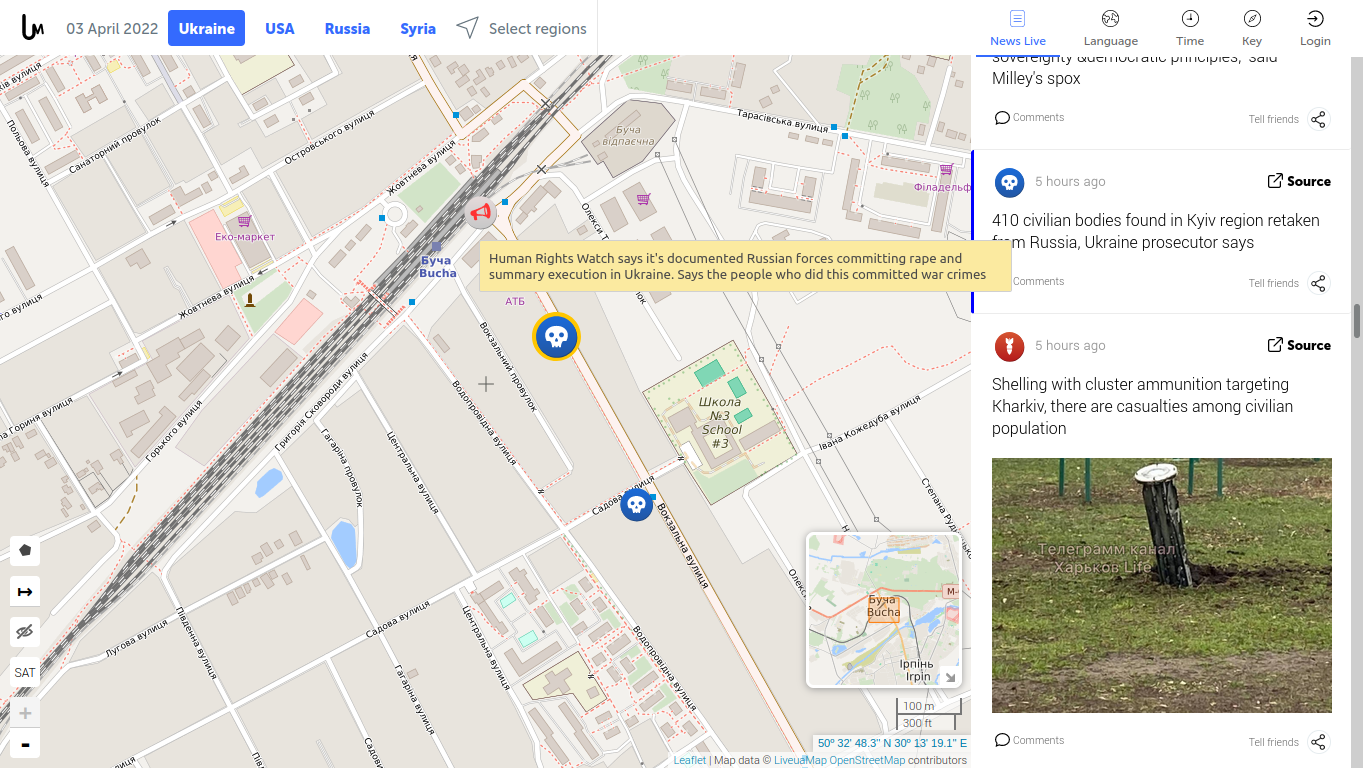Share Milley's spox news via share icon
The width and height of the screenshot is (1366, 768).
[x=1318, y=119]
